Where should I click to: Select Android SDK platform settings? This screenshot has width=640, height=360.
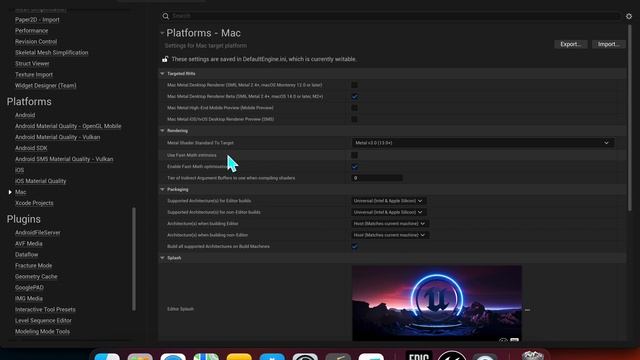click(31, 148)
